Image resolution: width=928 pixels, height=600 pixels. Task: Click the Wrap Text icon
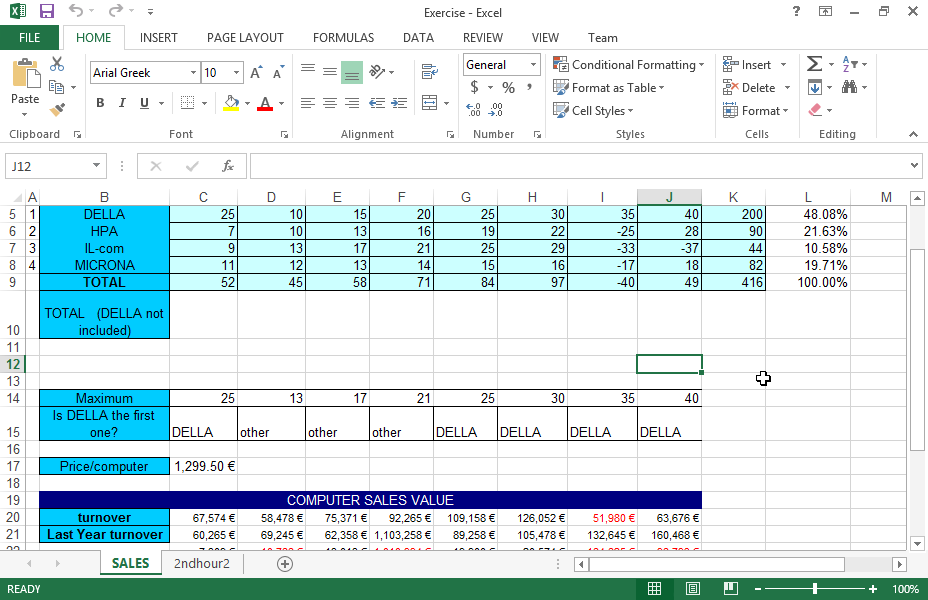[430, 72]
